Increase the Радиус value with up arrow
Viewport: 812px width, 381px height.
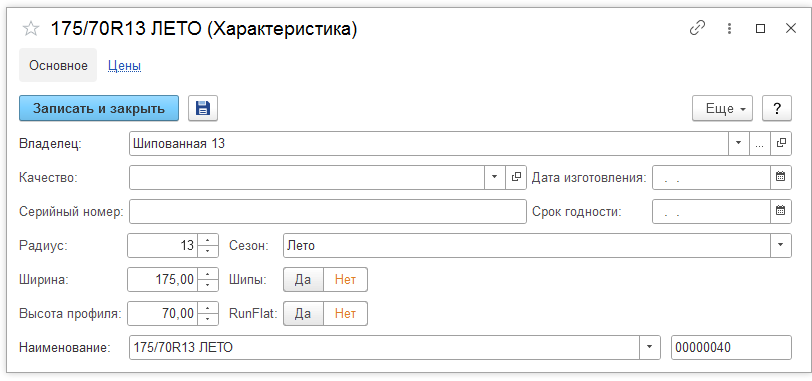[208, 240]
